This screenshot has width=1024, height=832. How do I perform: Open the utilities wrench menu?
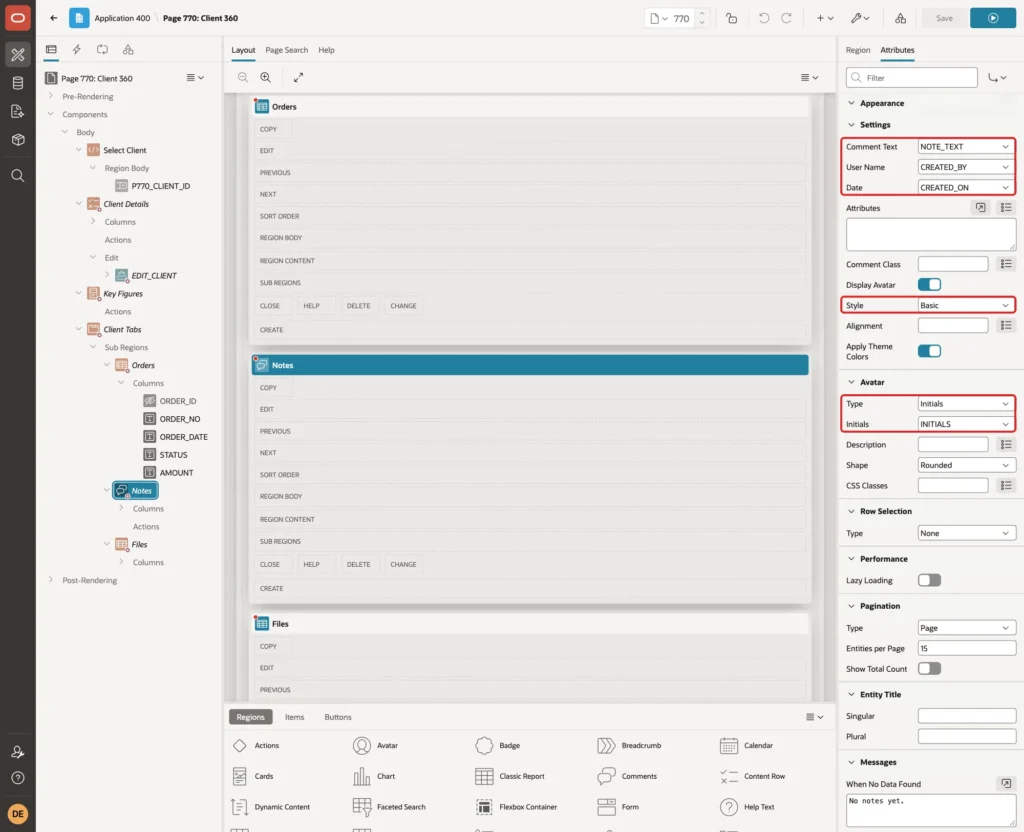pyautogui.click(x=860, y=18)
